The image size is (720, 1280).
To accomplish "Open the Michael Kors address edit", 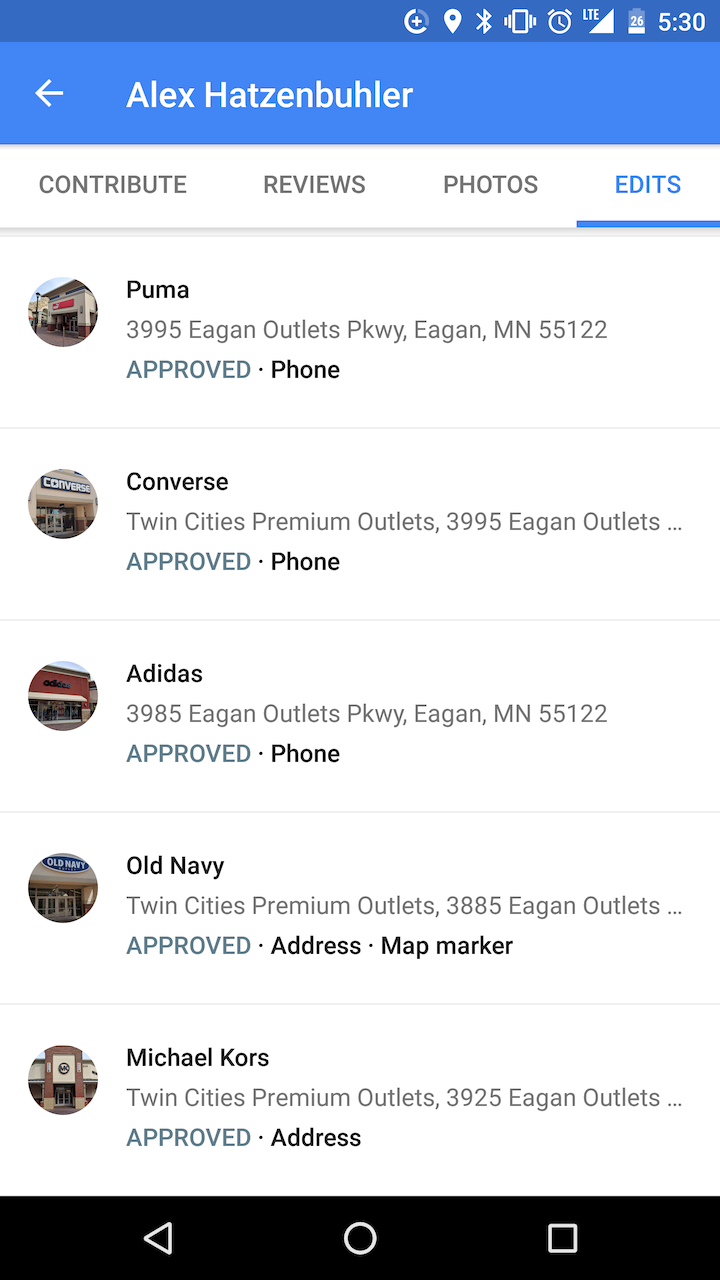I will tap(360, 1100).
